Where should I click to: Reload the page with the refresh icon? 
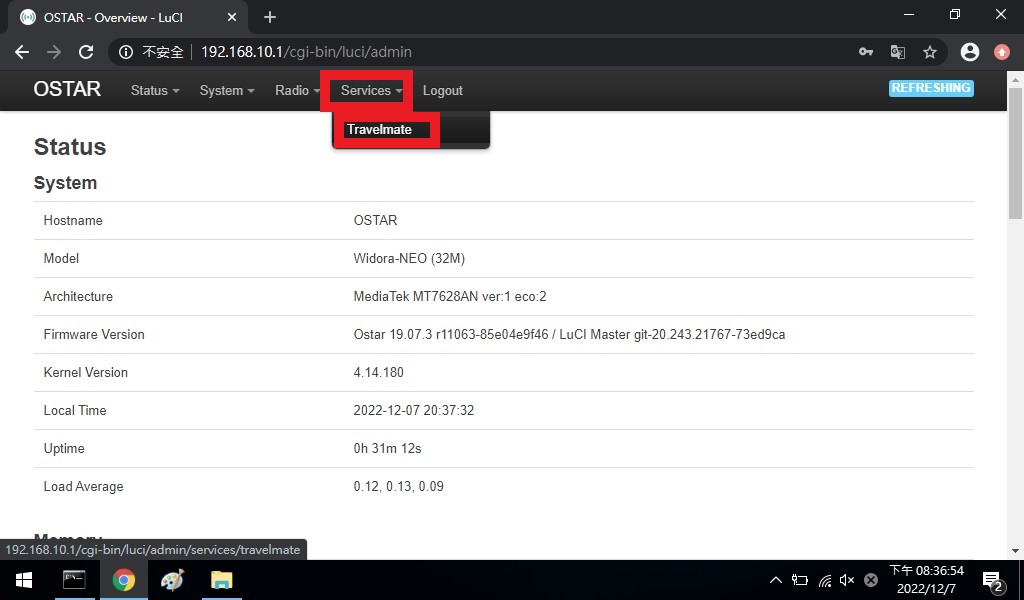[x=86, y=52]
